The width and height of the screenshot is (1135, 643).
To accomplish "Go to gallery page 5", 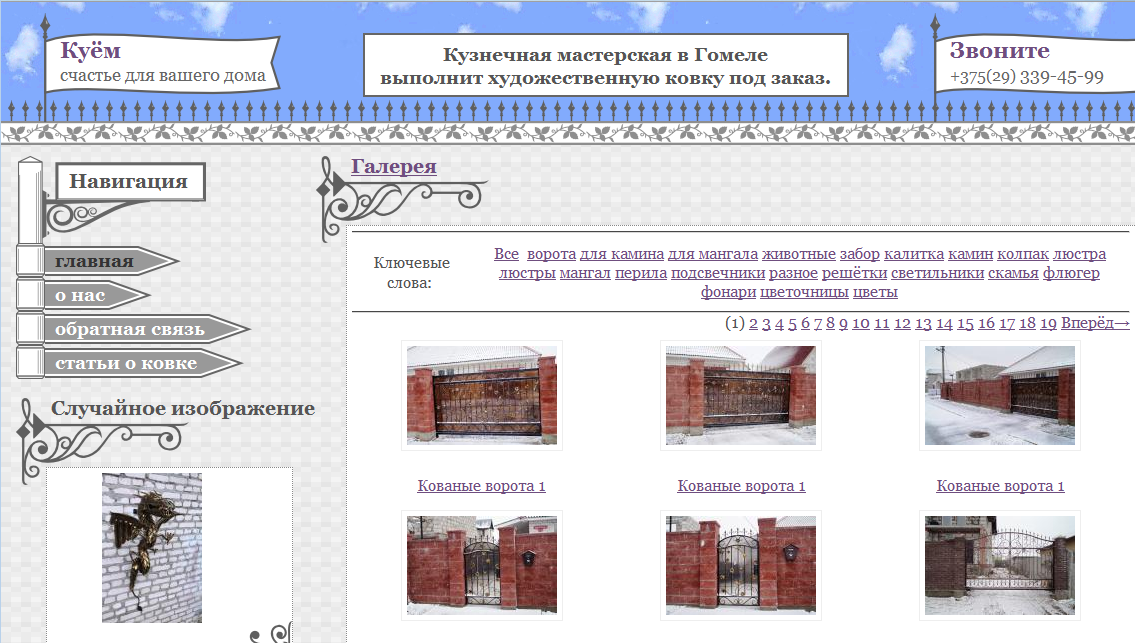I will pyautogui.click(x=793, y=323).
